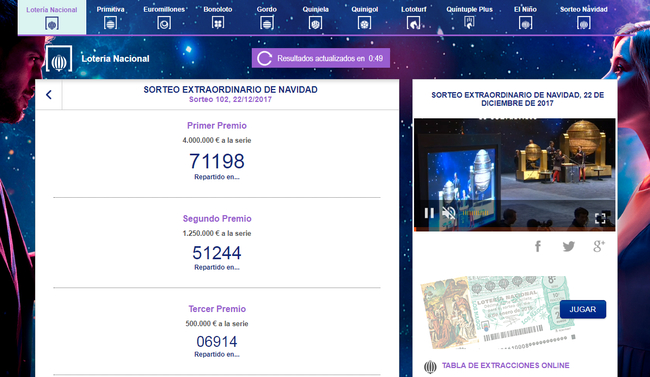This screenshot has width=650, height=377.
Task: Select the Quiniela ball icon
Action: point(315,23)
